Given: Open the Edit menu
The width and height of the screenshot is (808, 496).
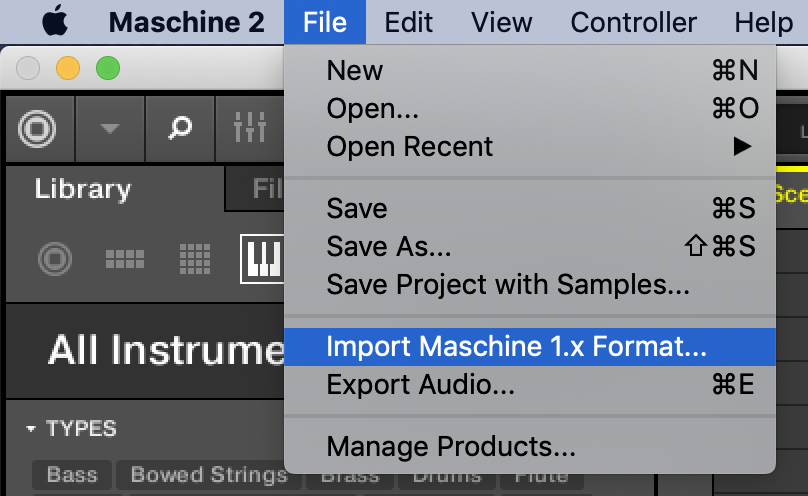Looking at the screenshot, I should click(x=408, y=21).
